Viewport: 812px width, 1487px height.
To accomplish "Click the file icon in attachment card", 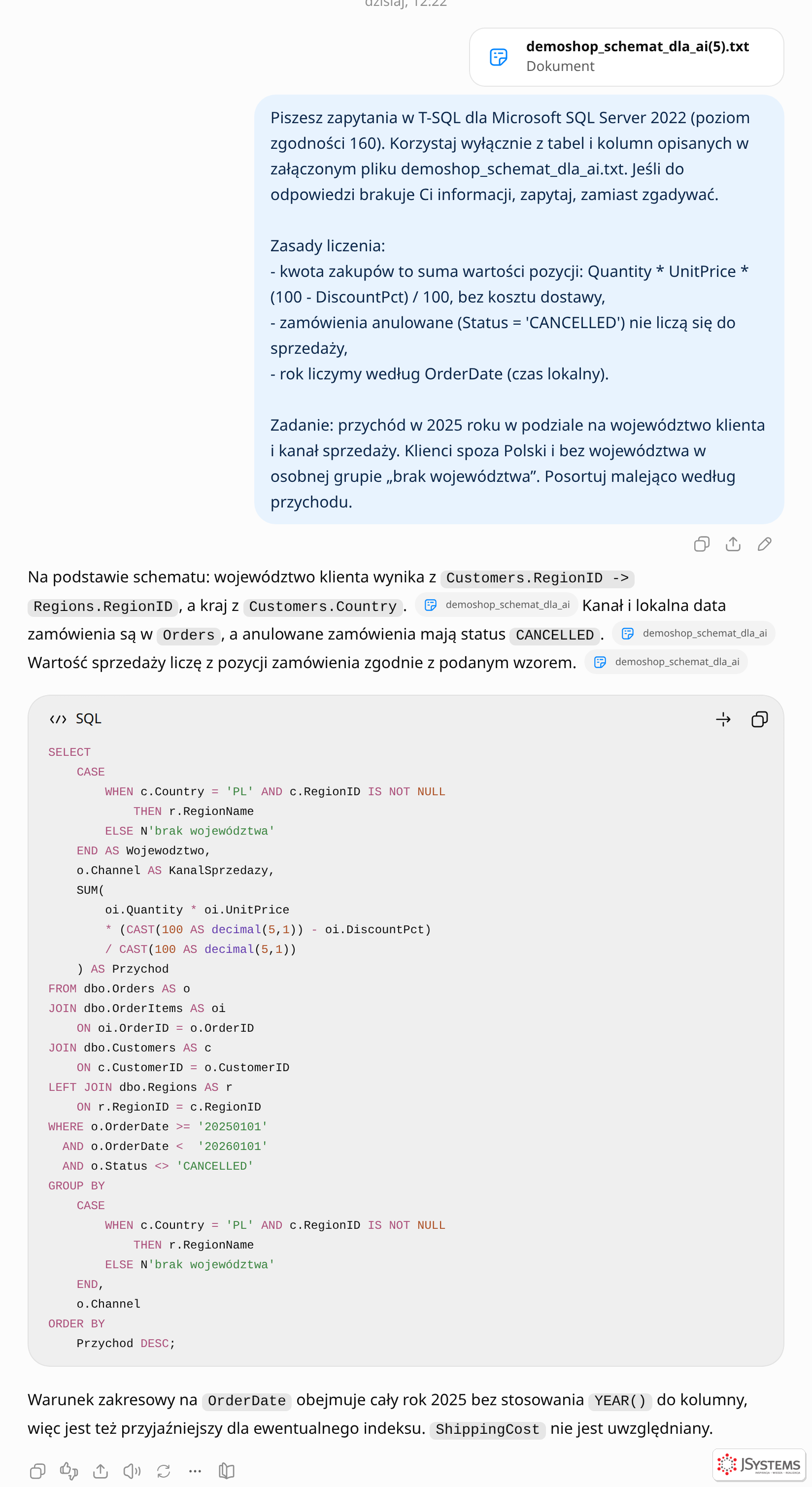I will (499, 57).
